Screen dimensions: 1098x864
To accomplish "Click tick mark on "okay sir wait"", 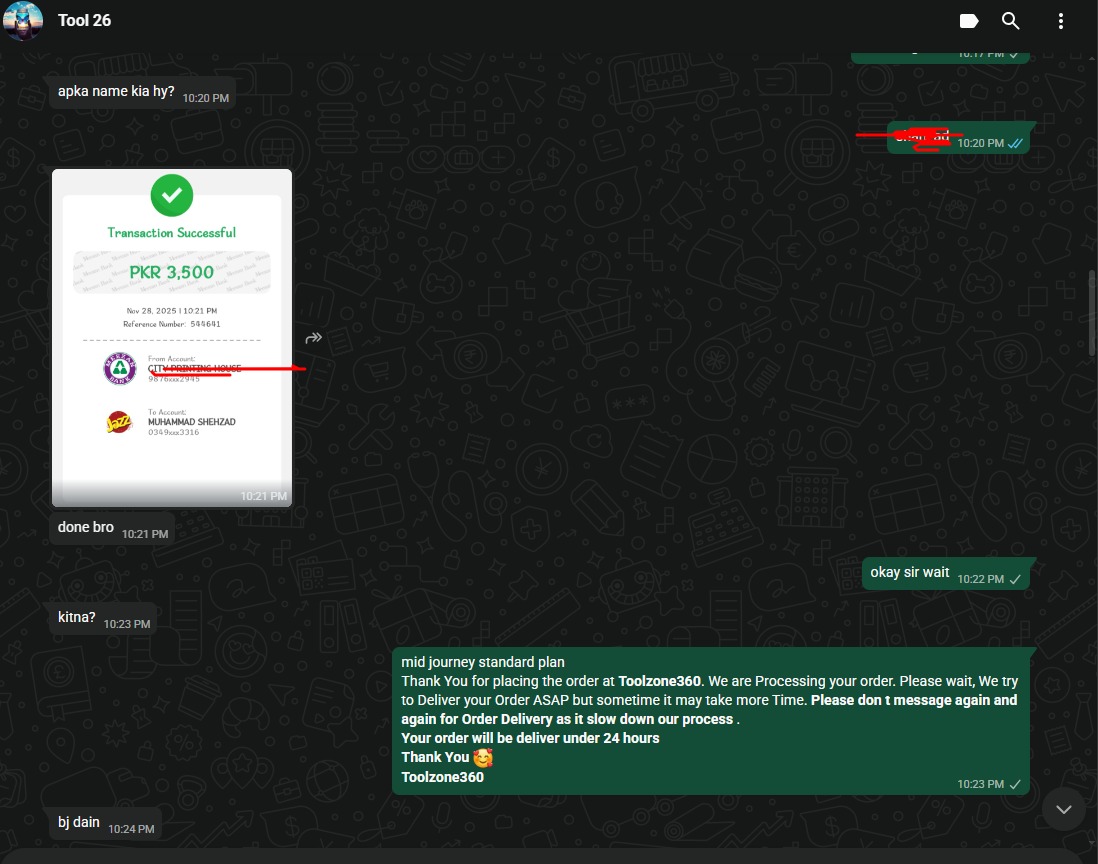I will [1015, 580].
